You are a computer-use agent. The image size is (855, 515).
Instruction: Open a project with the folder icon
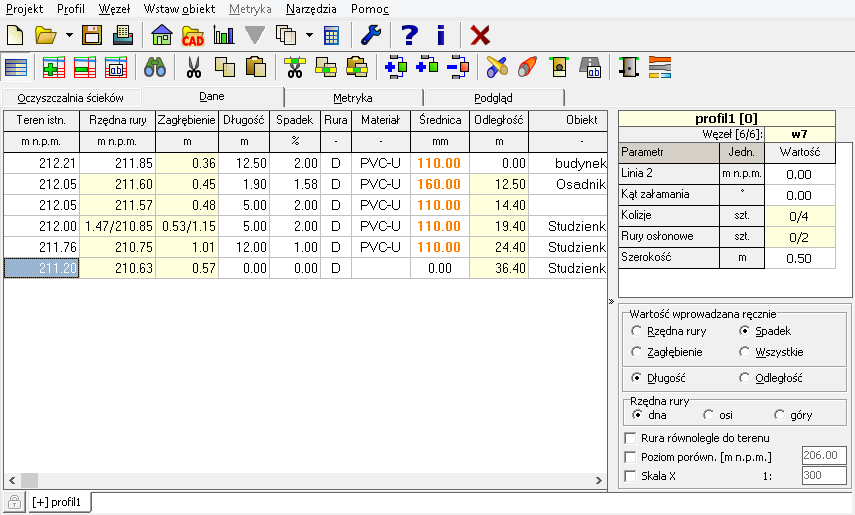pyautogui.click(x=46, y=35)
